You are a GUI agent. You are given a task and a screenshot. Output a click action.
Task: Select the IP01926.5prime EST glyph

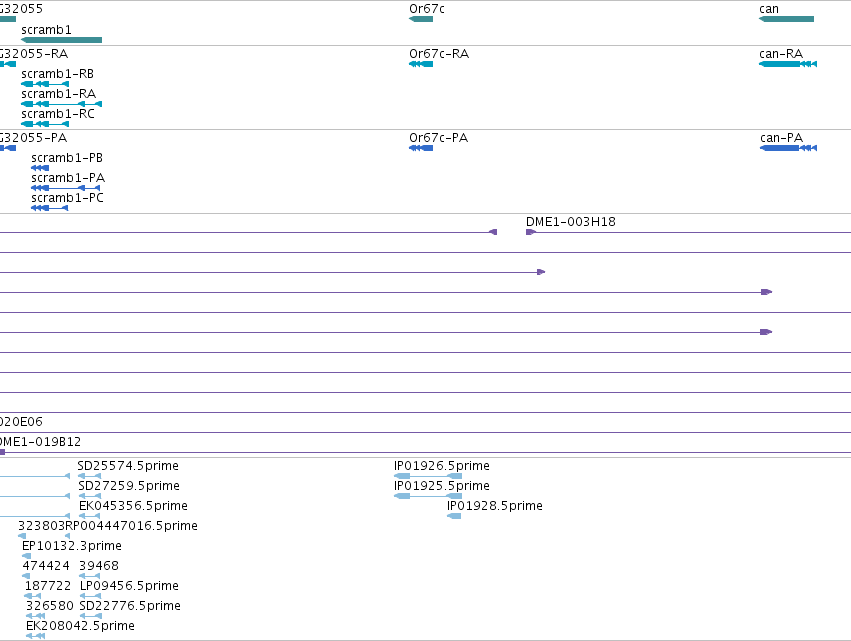[x=428, y=476]
